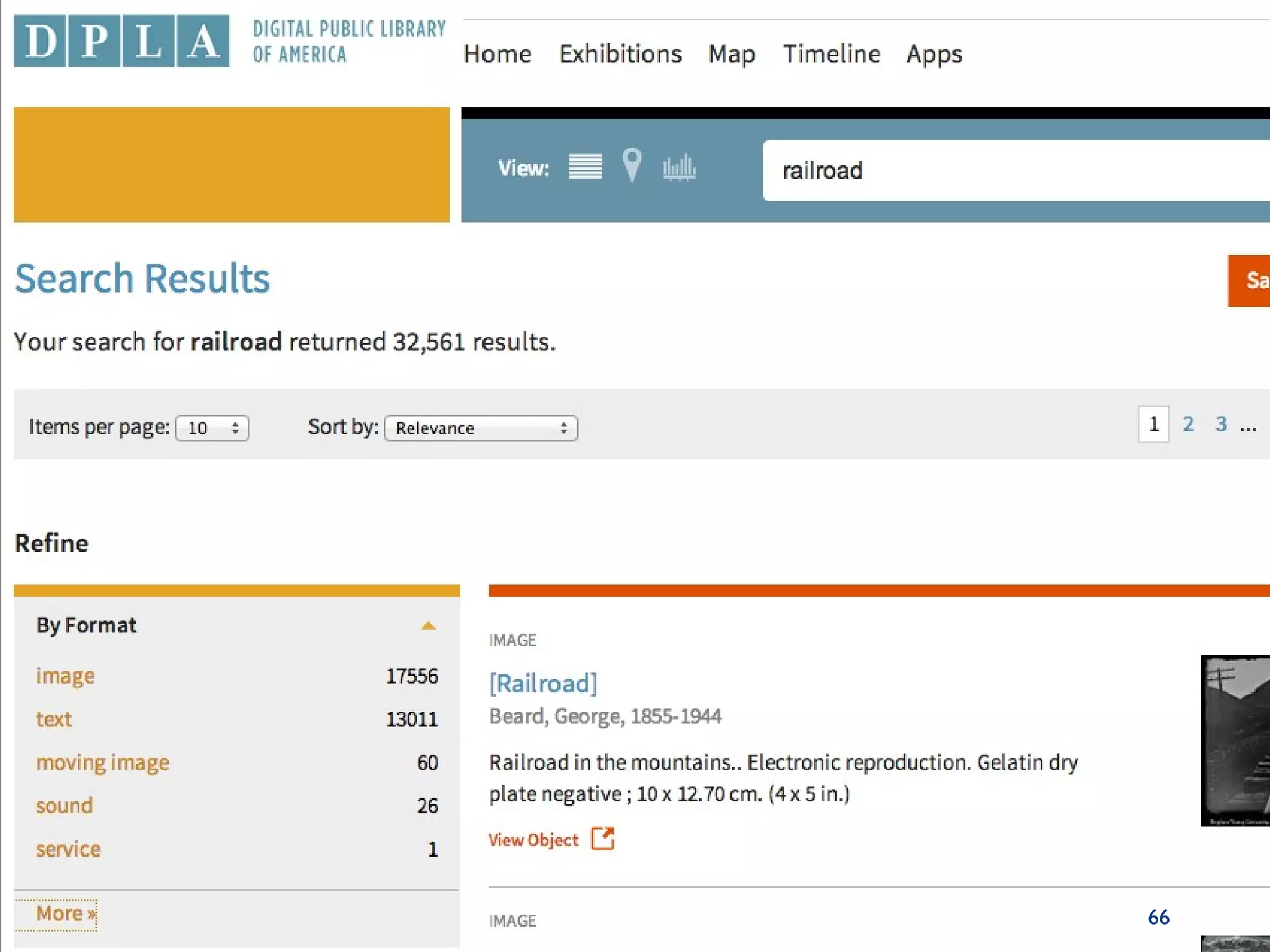Open the Sort by Relevance dropdown
Screen dimensions: 1270x952
(481, 428)
